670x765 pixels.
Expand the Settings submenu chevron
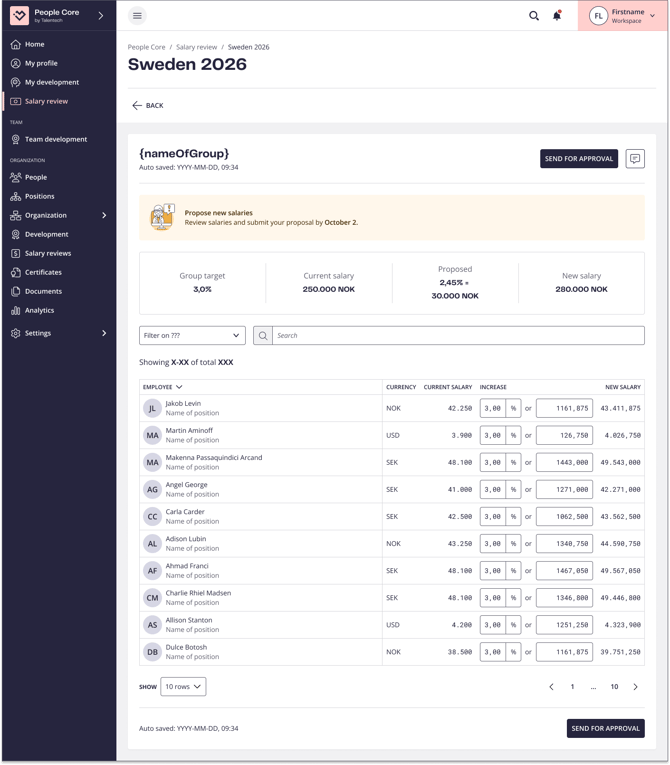click(x=104, y=333)
